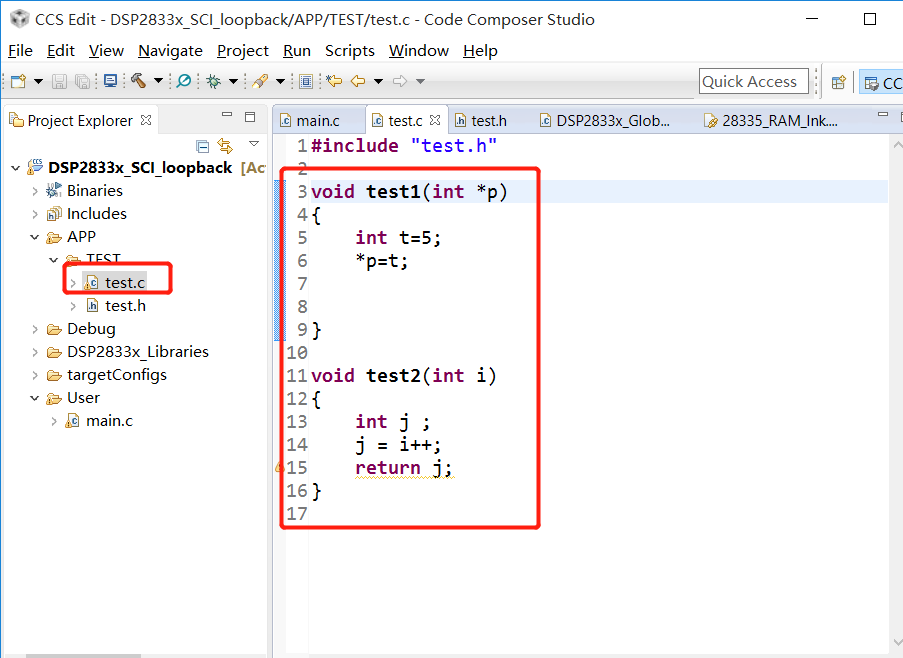Click the flashlight search tool icon

pyautogui.click(x=260, y=81)
